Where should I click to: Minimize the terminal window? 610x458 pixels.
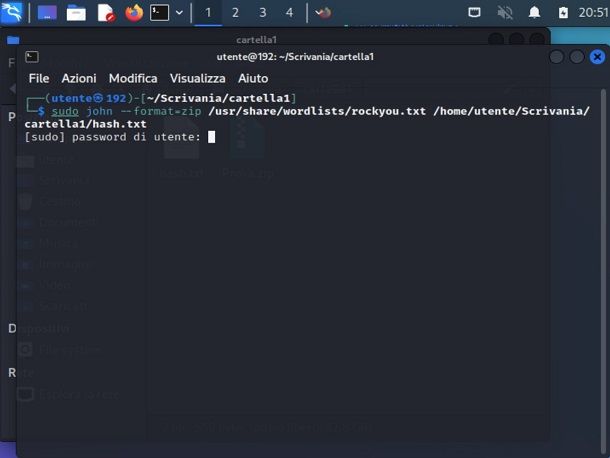click(556, 57)
